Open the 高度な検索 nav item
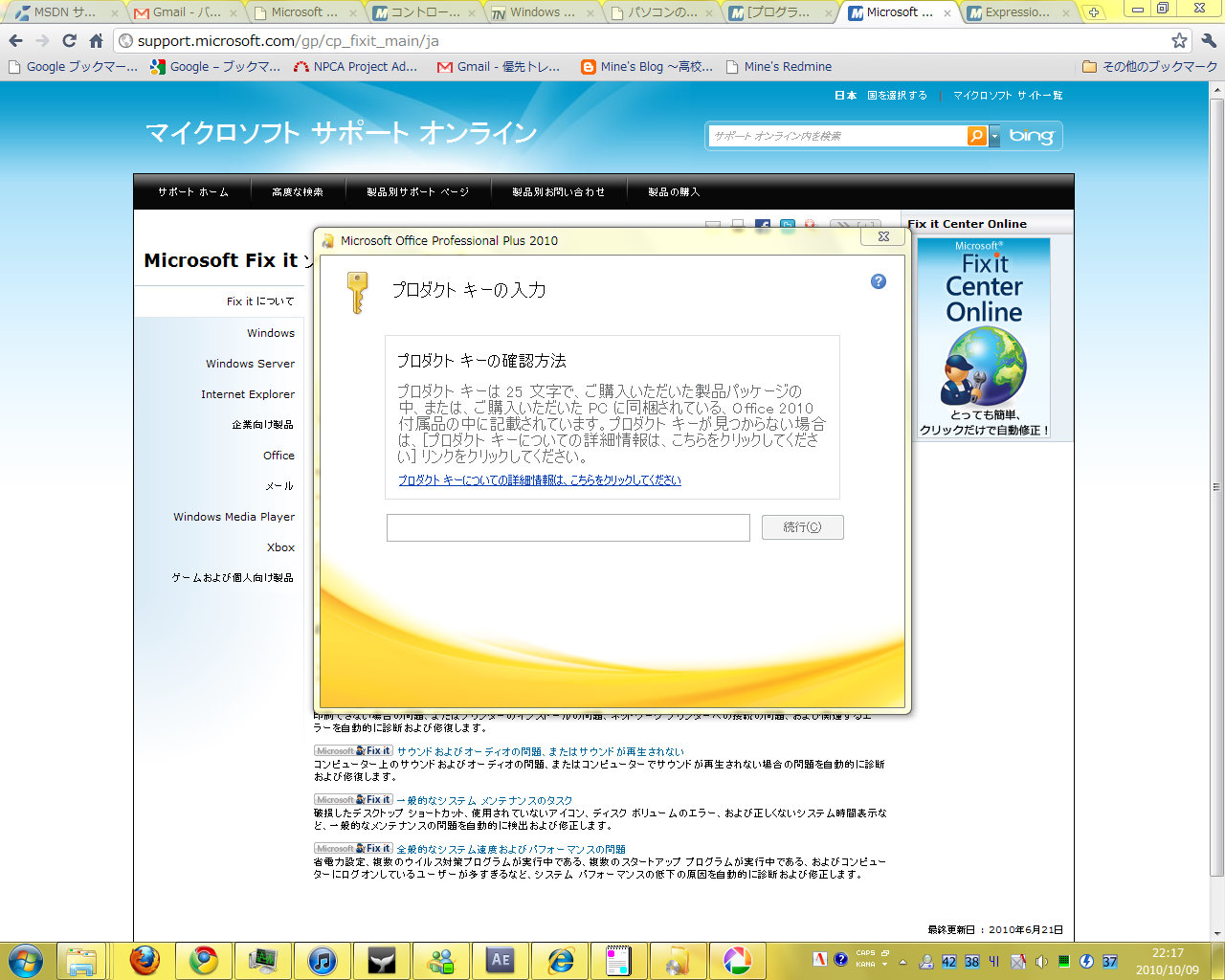Viewport: 1225px width, 980px height. pos(298,192)
